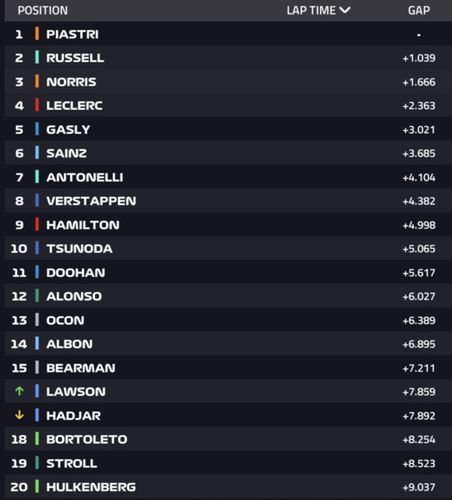This screenshot has width=452, height=500.
Task: Select the Tsunoda driver row
Action: point(228,248)
